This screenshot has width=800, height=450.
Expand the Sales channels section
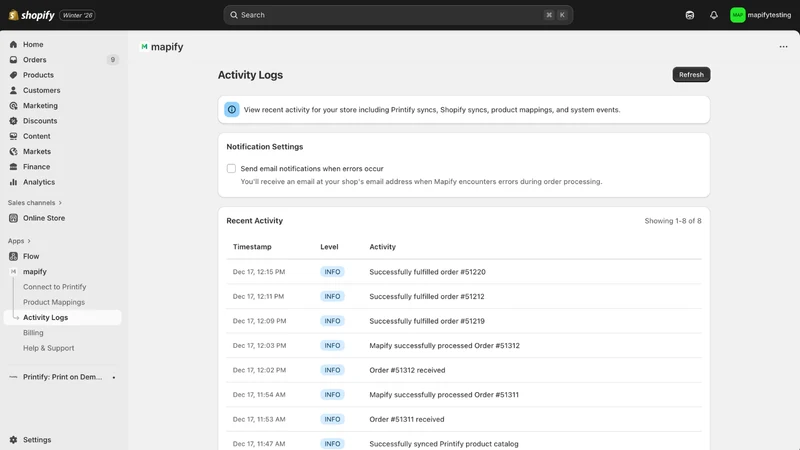click(35, 203)
